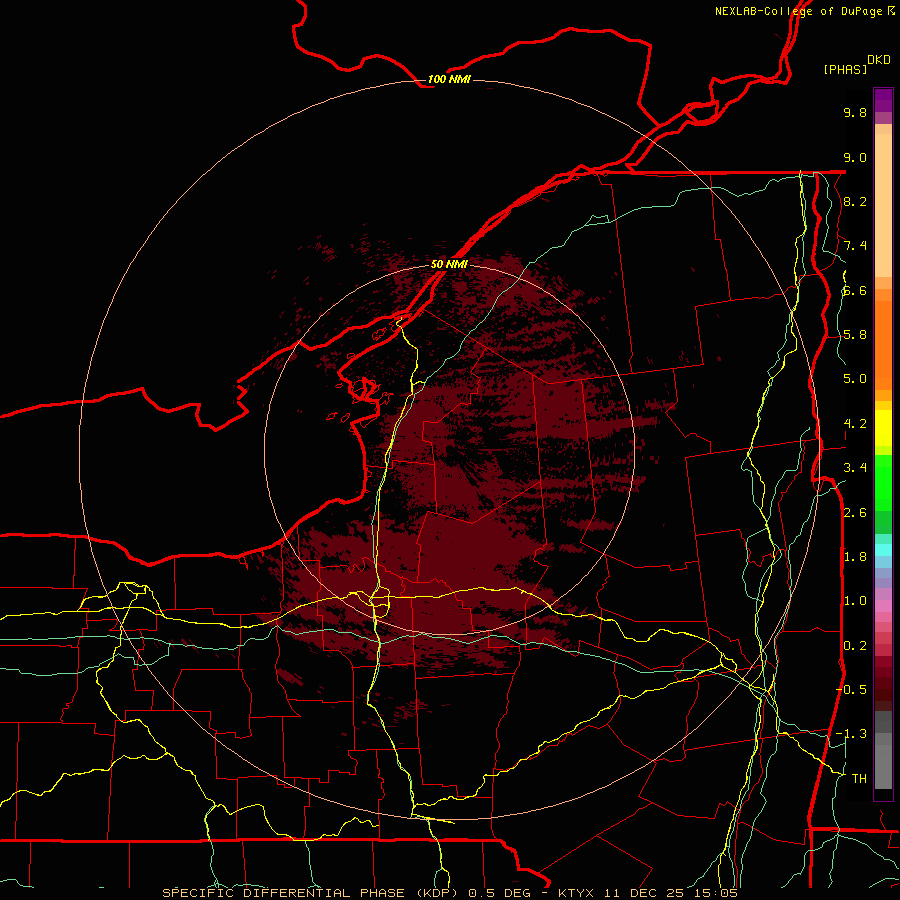This screenshot has width=900, height=900.
Task: Click the 9.8 value on the scale
Action: point(855,112)
